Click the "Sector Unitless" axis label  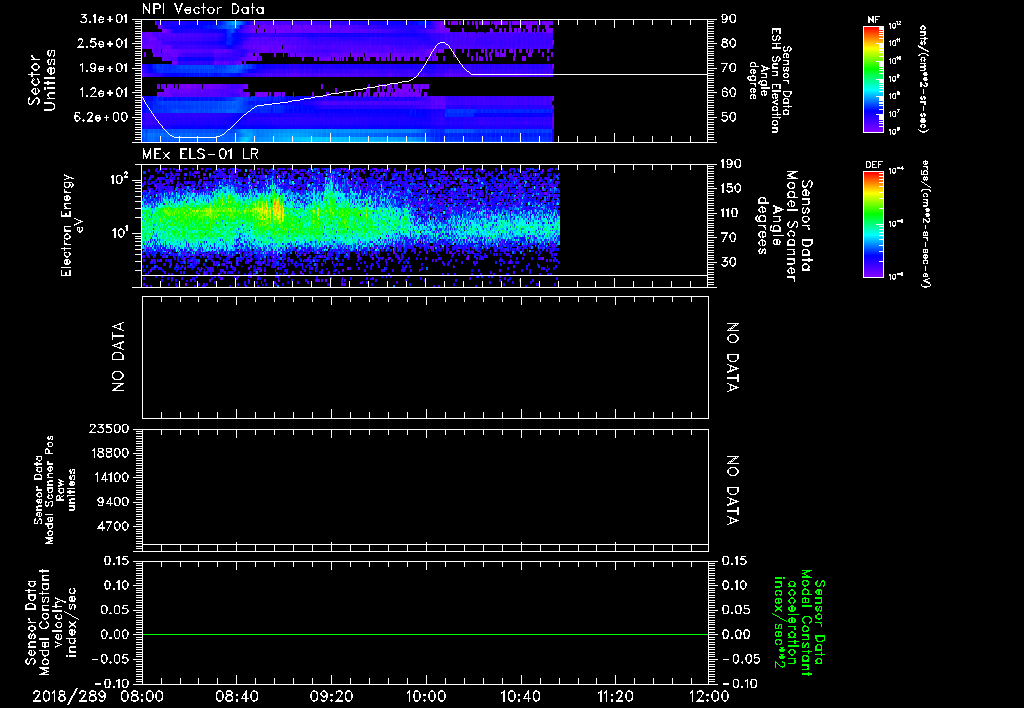pyautogui.click(x=42, y=80)
